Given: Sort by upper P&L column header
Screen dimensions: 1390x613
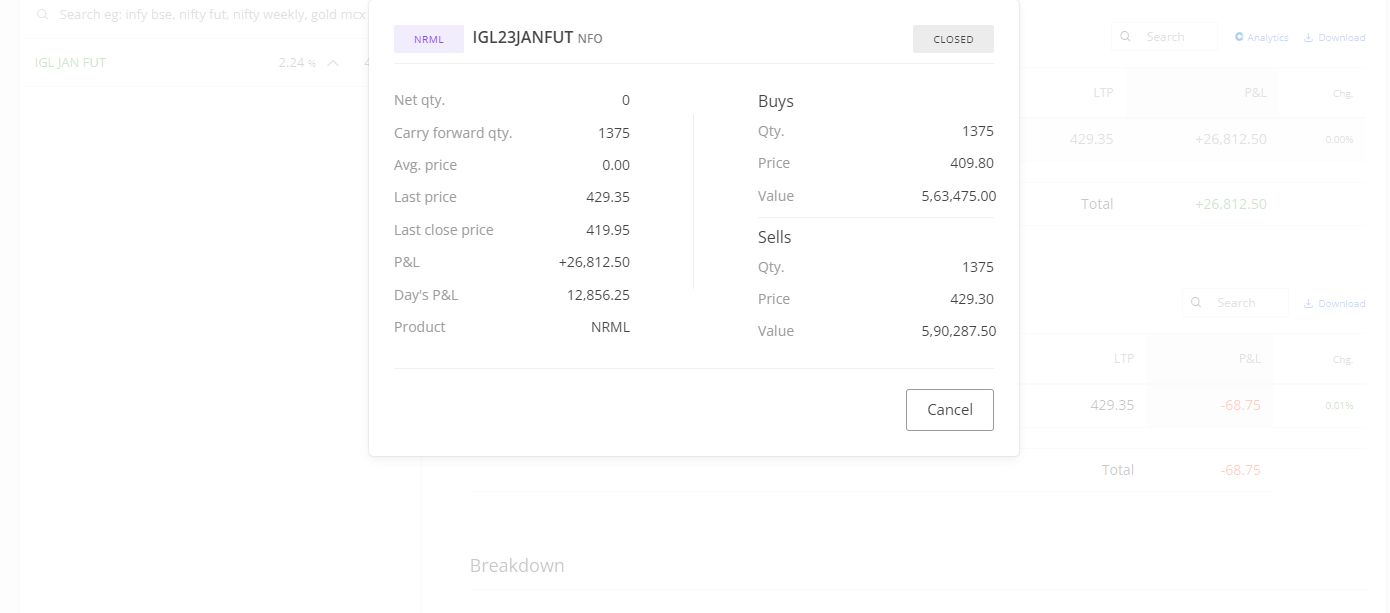Looking at the screenshot, I should [1255, 93].
